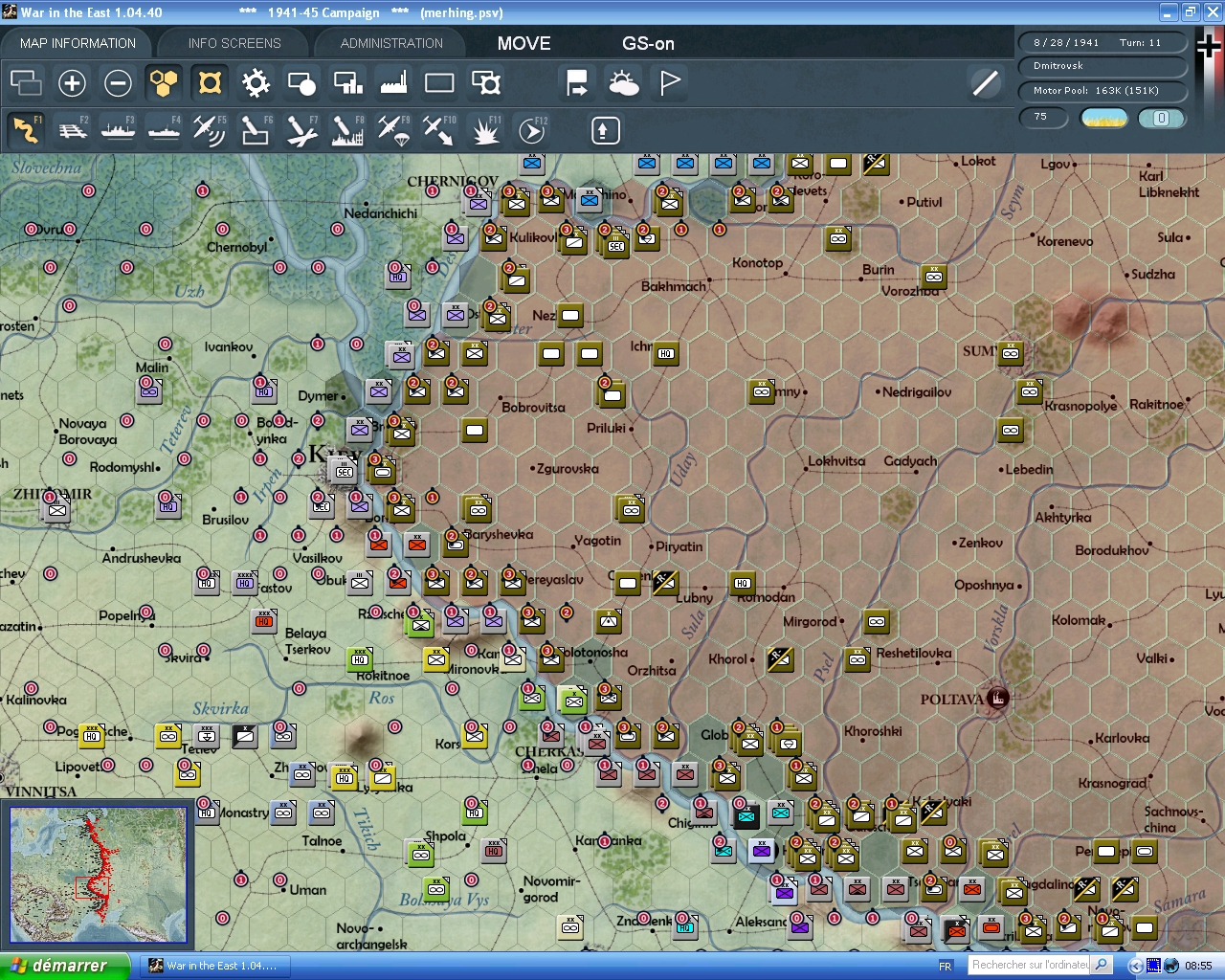Open the gear-shaped preferences icon

pyautogui.click(x=256, y=83)
